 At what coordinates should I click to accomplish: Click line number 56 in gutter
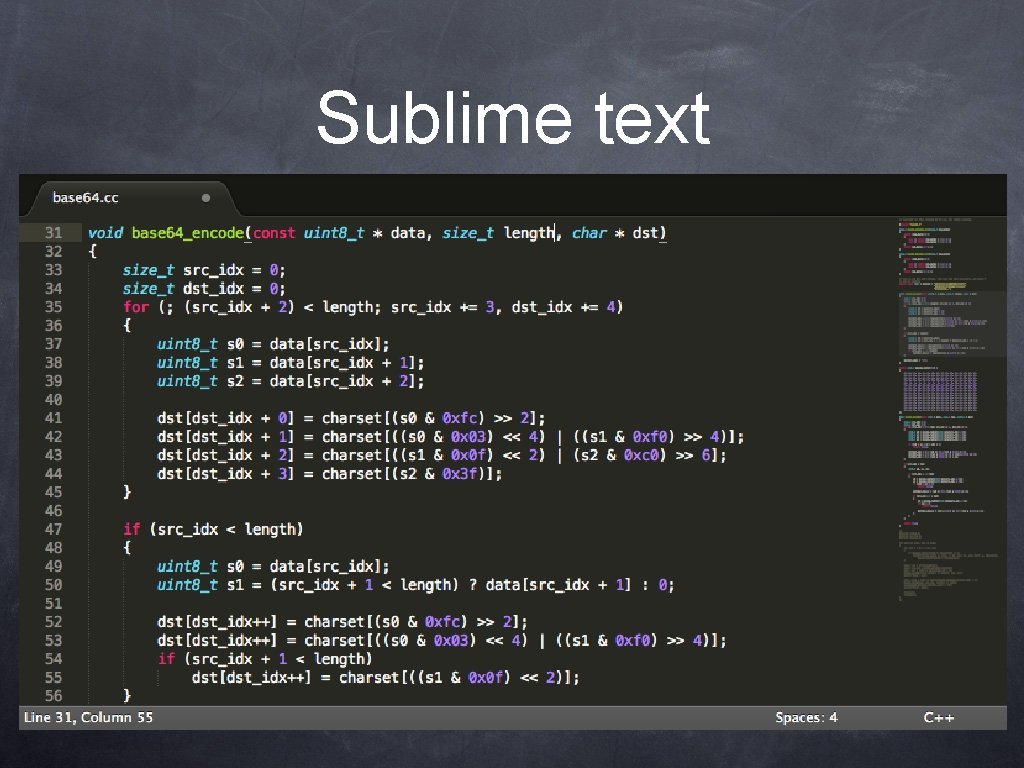pyautogui.click(x=54, y=696)
